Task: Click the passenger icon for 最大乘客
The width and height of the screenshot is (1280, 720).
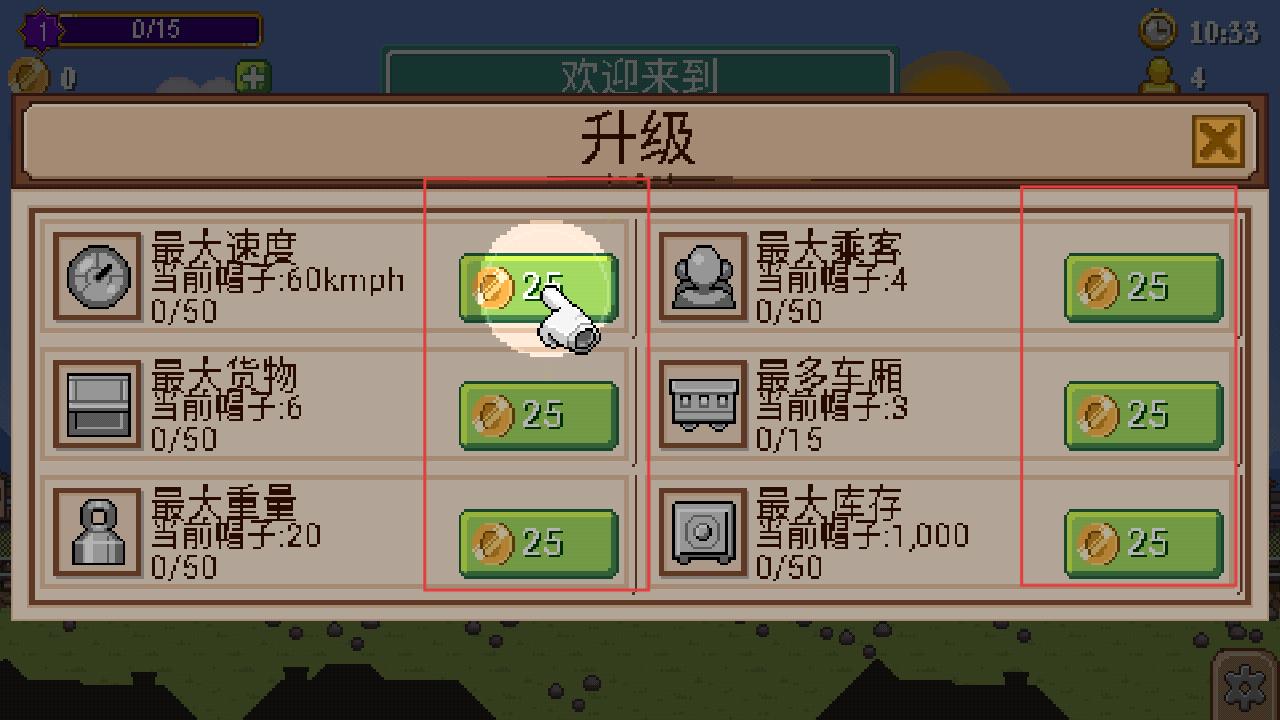Action: pyautogui.click(x=703, y=275)
